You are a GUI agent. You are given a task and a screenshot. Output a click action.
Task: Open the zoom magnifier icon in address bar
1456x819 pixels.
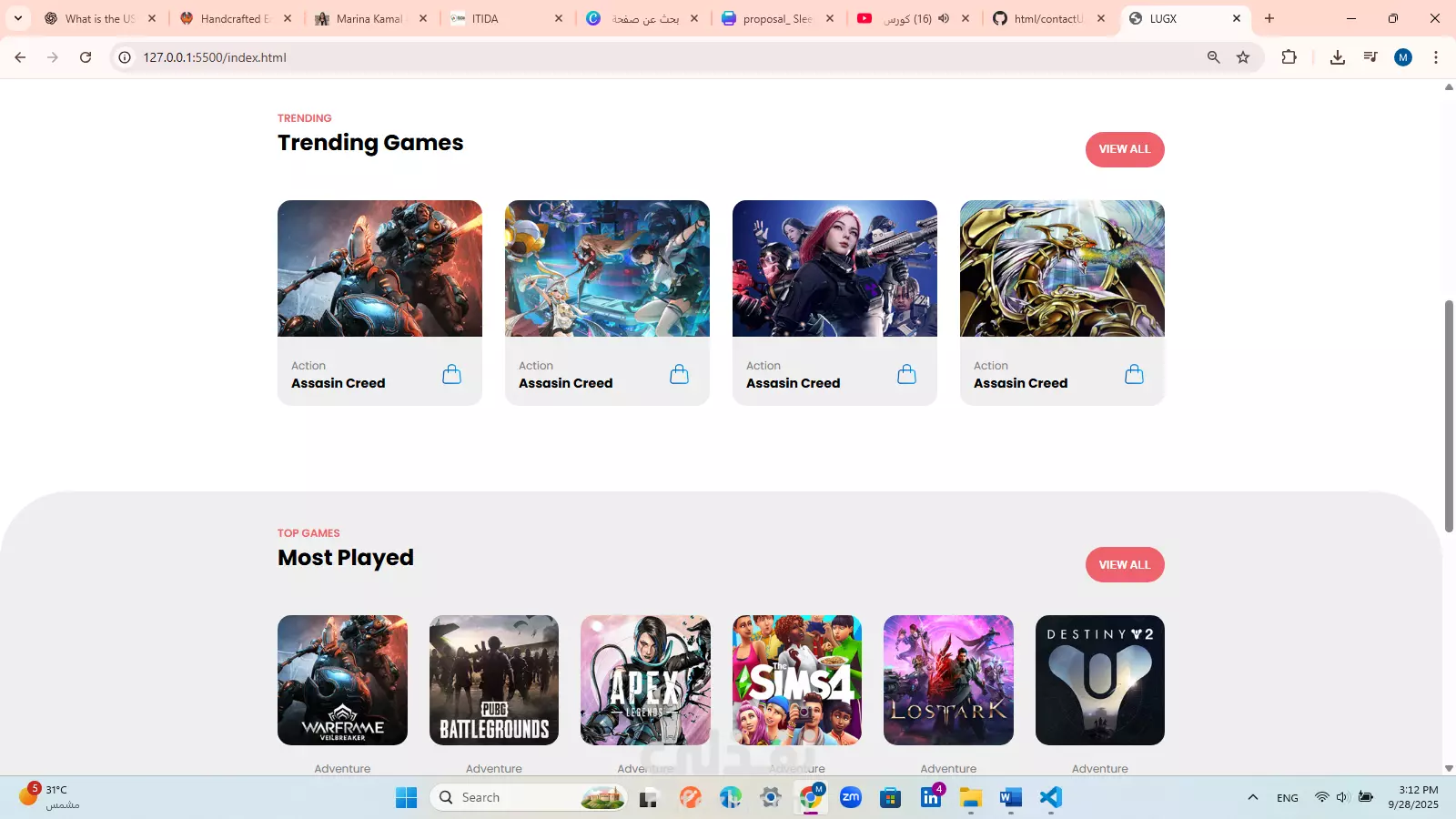coord(1213,57)
